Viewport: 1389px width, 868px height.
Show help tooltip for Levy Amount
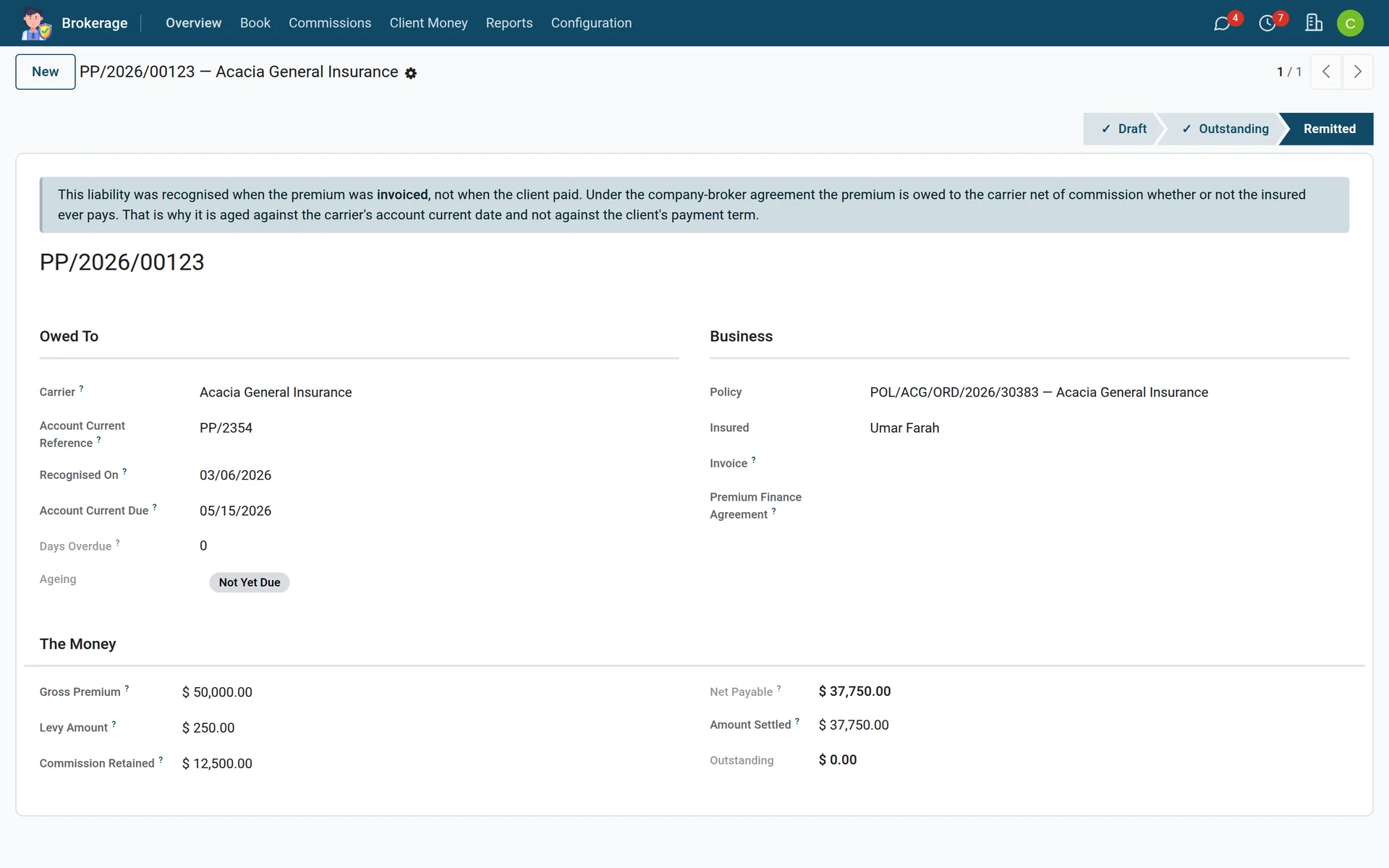click(x=114, y=724)
